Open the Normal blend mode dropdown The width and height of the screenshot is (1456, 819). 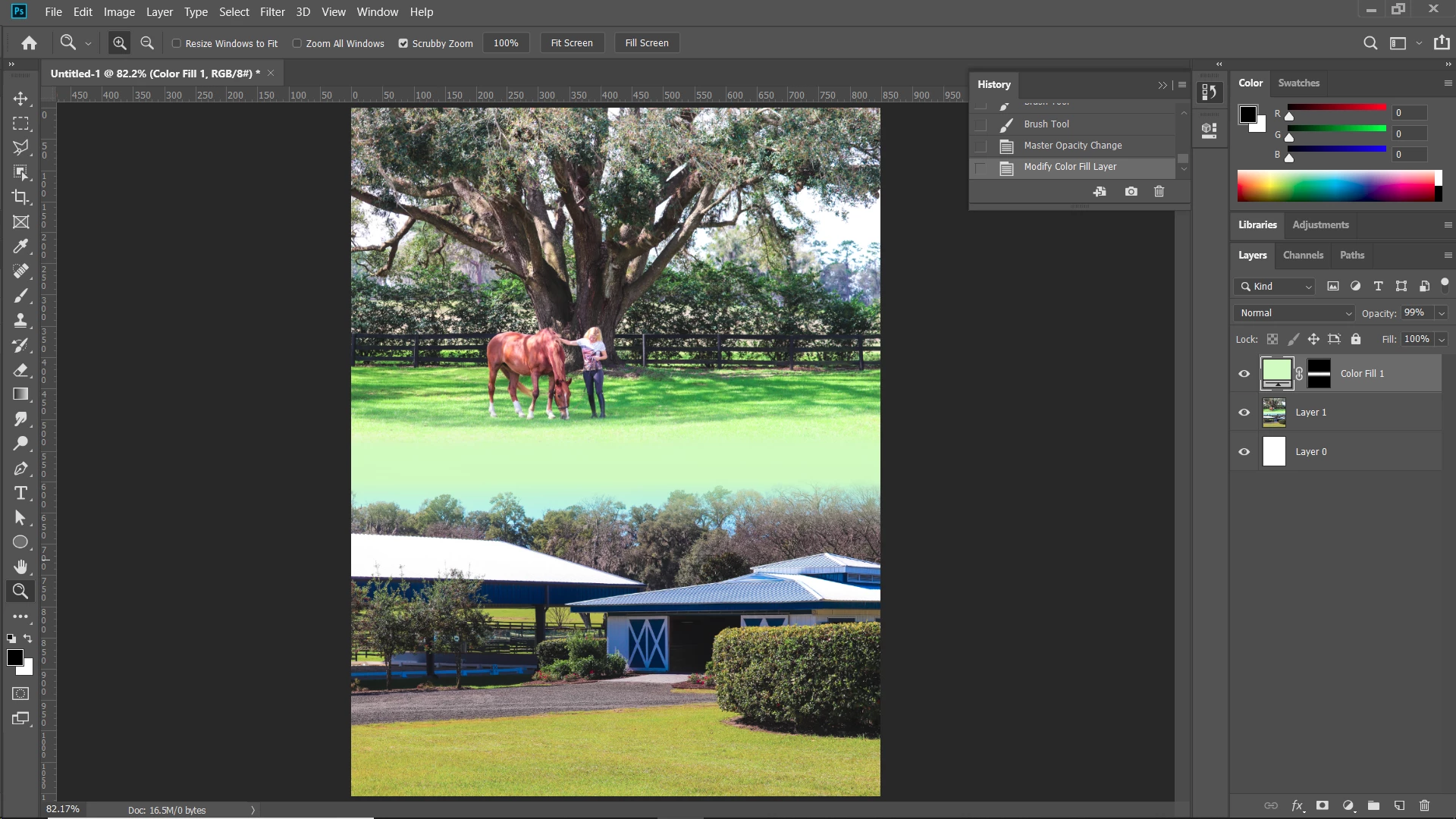click(x=1294, y=313)
